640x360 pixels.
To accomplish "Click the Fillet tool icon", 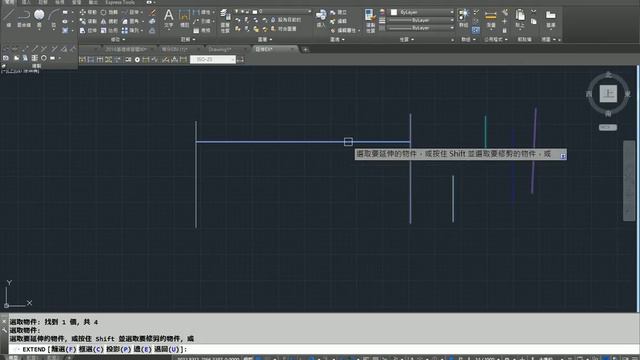I will tap(125, 21).
